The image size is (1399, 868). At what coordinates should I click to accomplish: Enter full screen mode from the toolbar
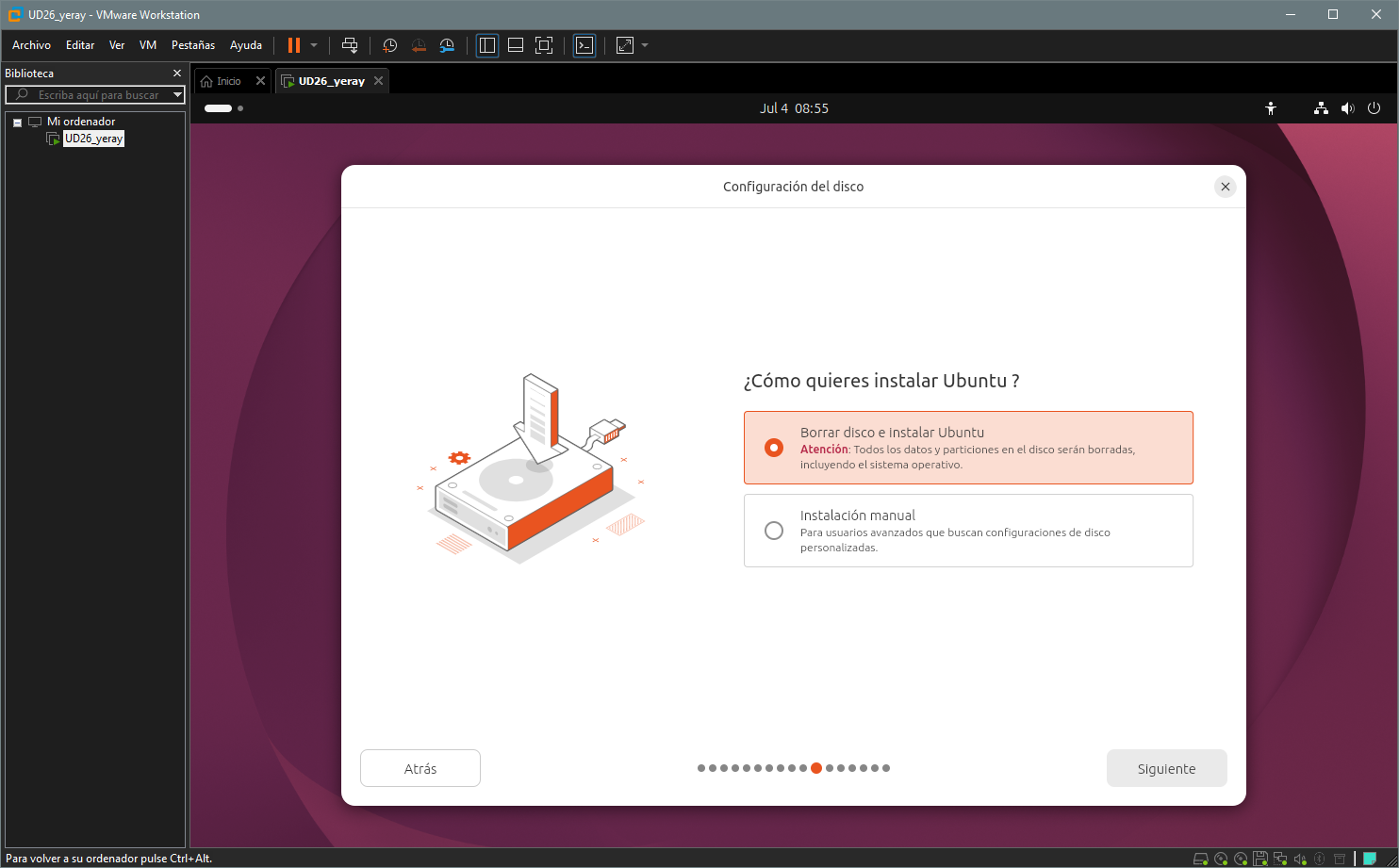(x=544, y=45)
